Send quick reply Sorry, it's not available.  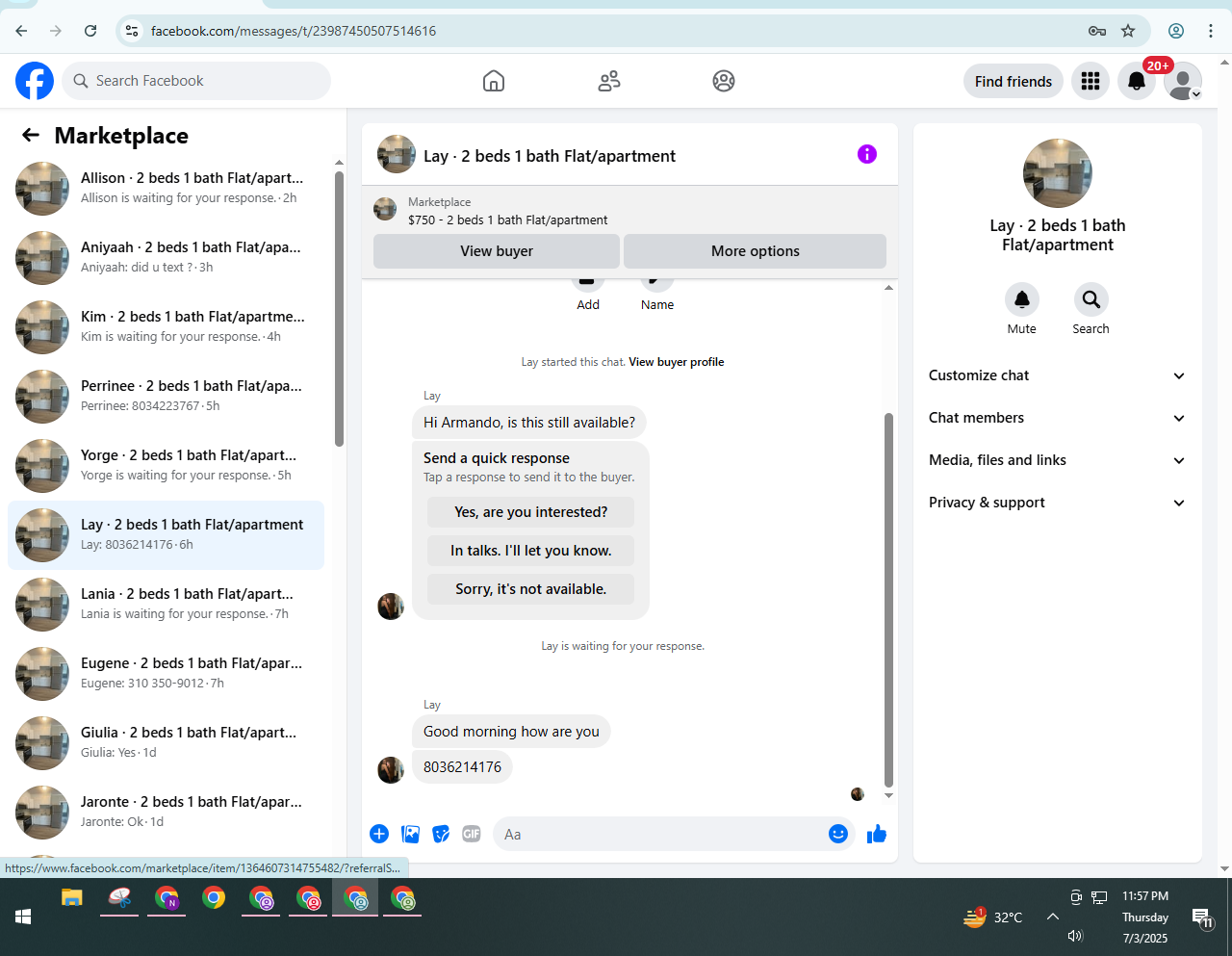click(x=530, y=589)
